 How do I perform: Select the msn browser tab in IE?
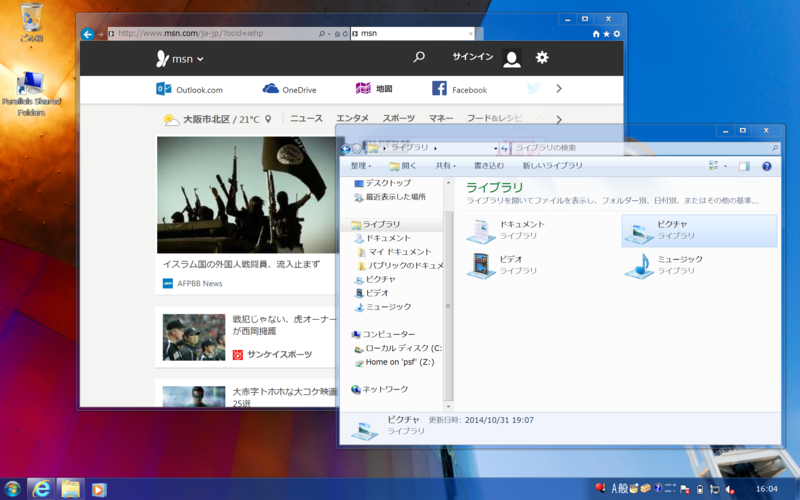[x=412, y=34]
